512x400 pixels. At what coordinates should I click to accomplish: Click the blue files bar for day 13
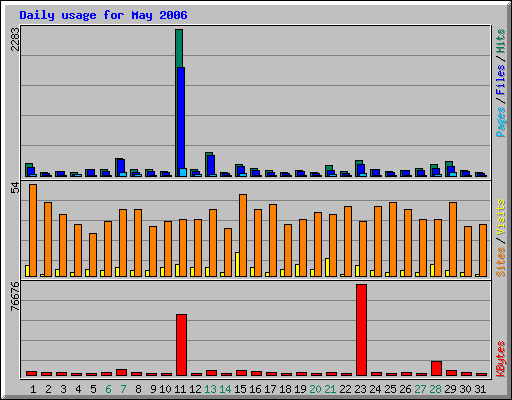[x=211, y=165]
